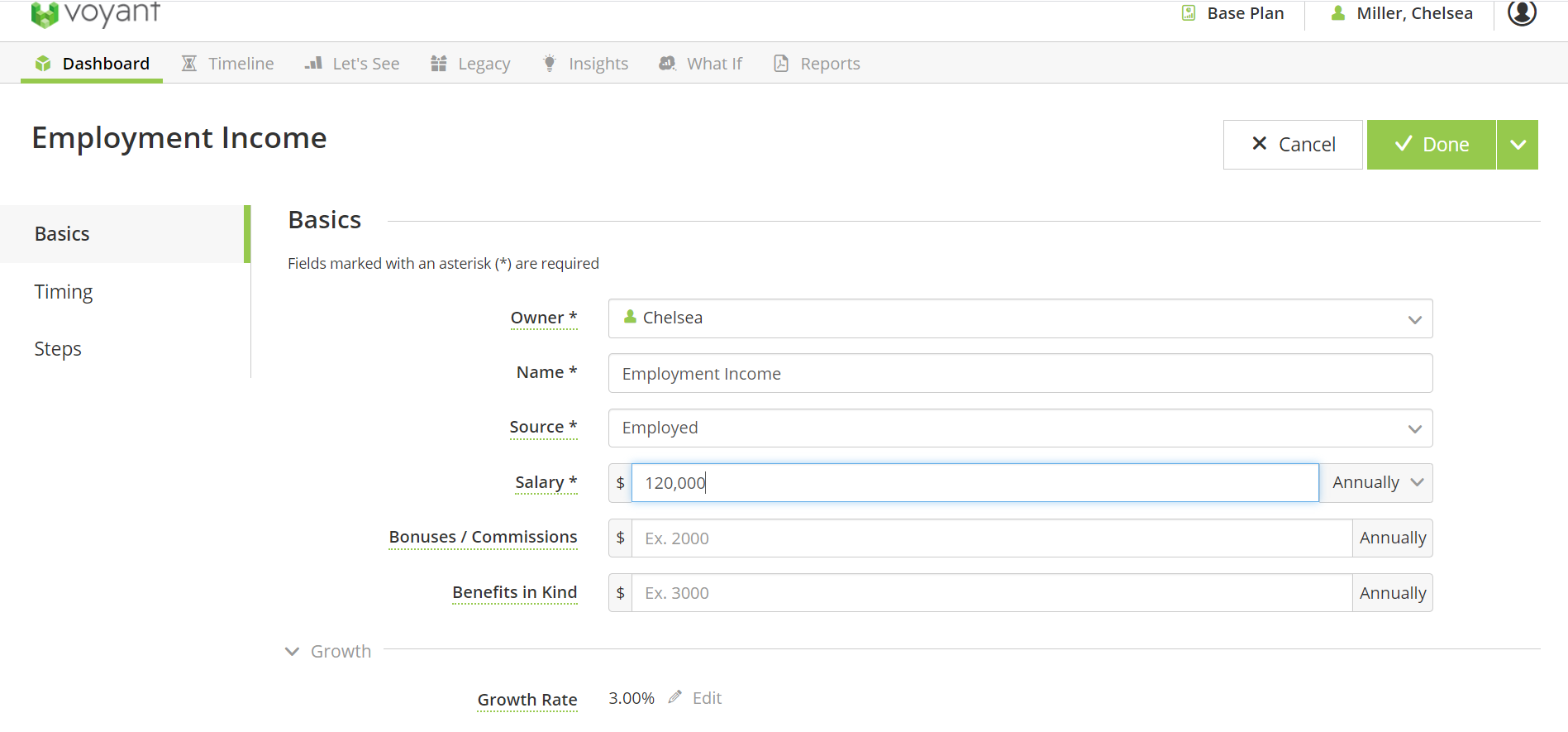1568x732 pixels.
Task: Click the Annually unit beside Benefits in Kind
Action: tap(1393, 593)
